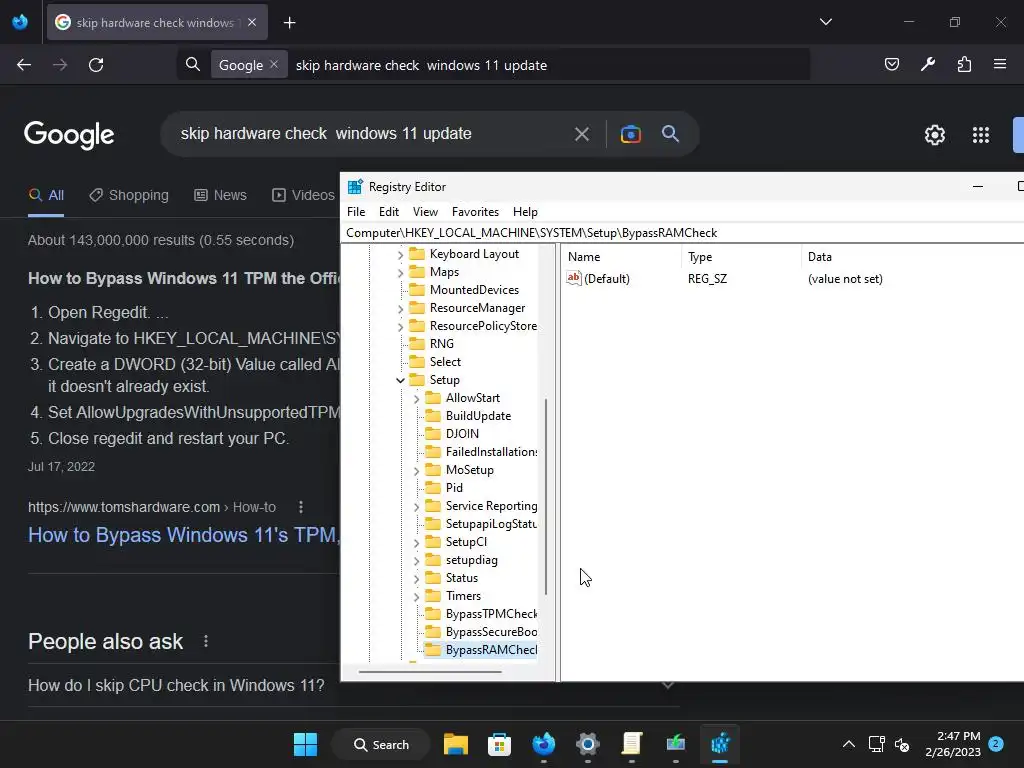Expand the SetupCl subkey
The height and width of the screenshot is (768, 1024).
417,542
